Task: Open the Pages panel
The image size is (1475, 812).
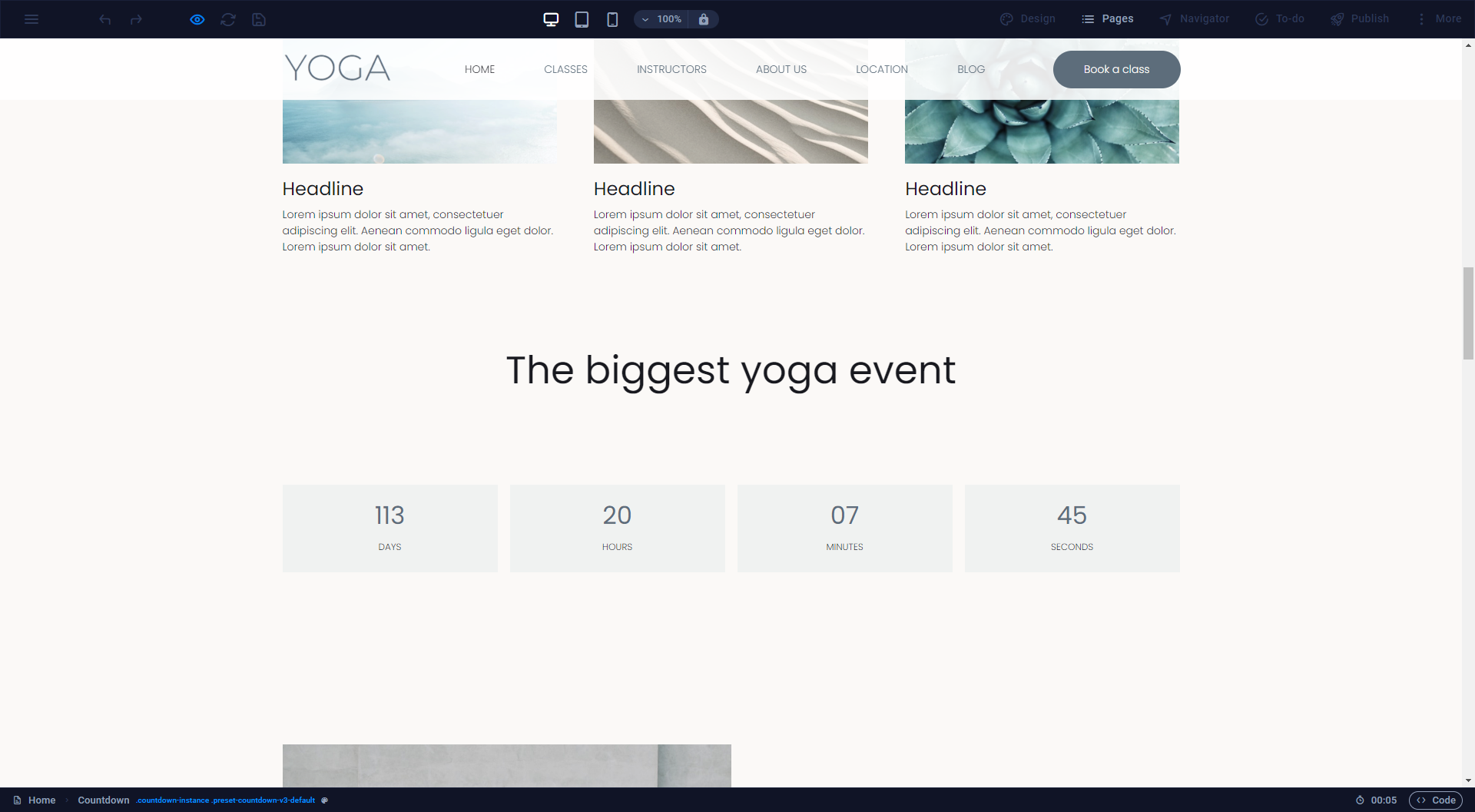Action: point(1108,19)
